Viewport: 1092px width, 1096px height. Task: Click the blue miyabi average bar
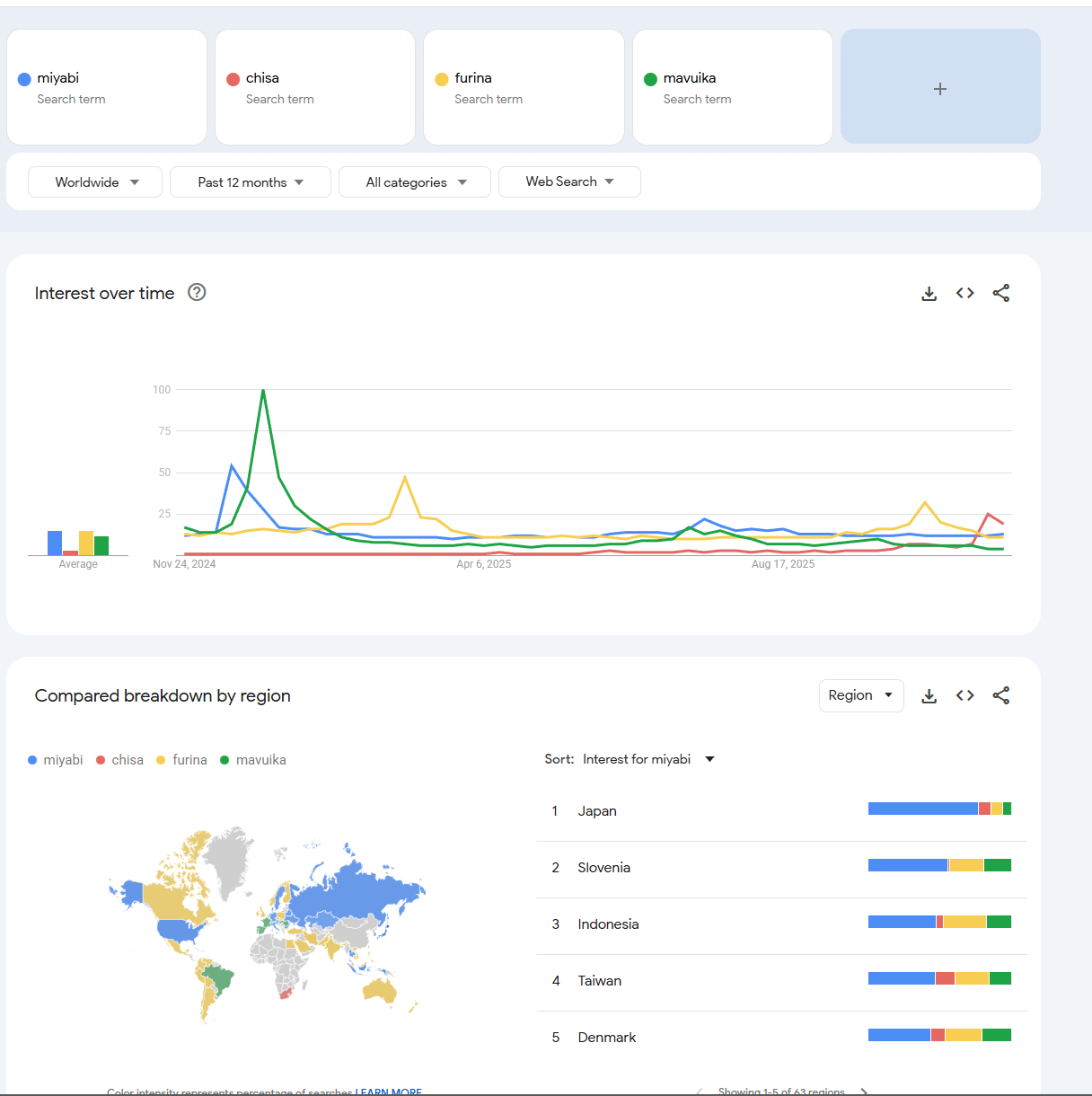coord(55,543)
